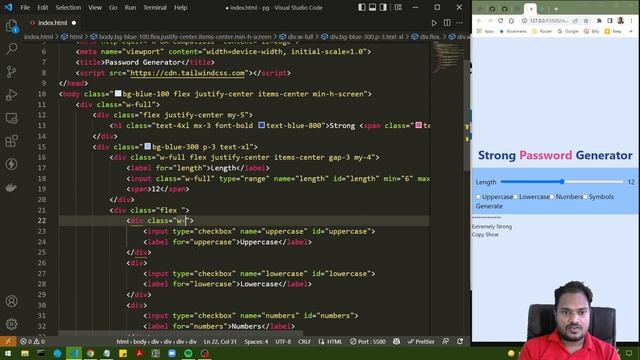This screenshot has height=360, width=640.
Task: Open the Help menu
Action: tap(180, 7)
